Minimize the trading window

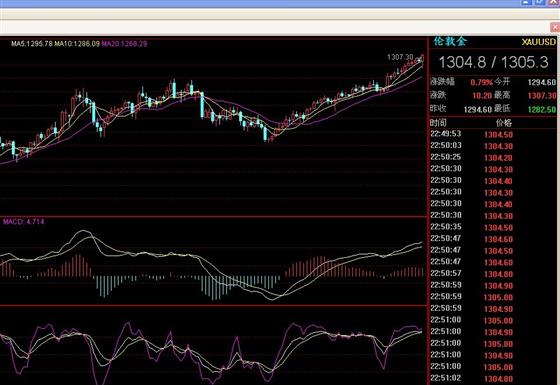point(526,2)
